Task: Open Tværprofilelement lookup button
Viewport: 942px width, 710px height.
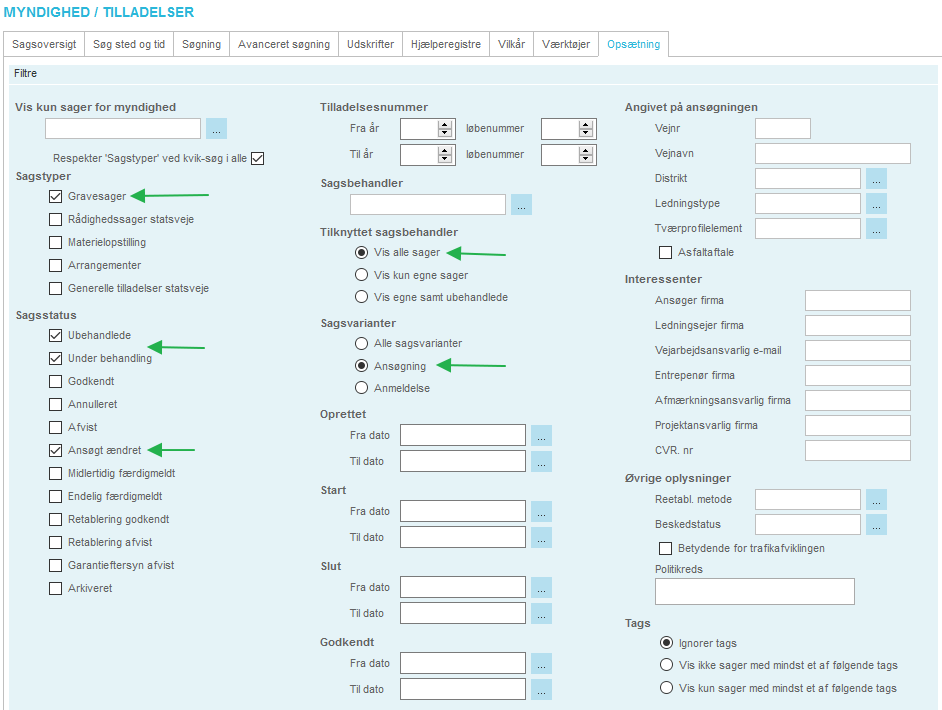Action: coord(876,229)
